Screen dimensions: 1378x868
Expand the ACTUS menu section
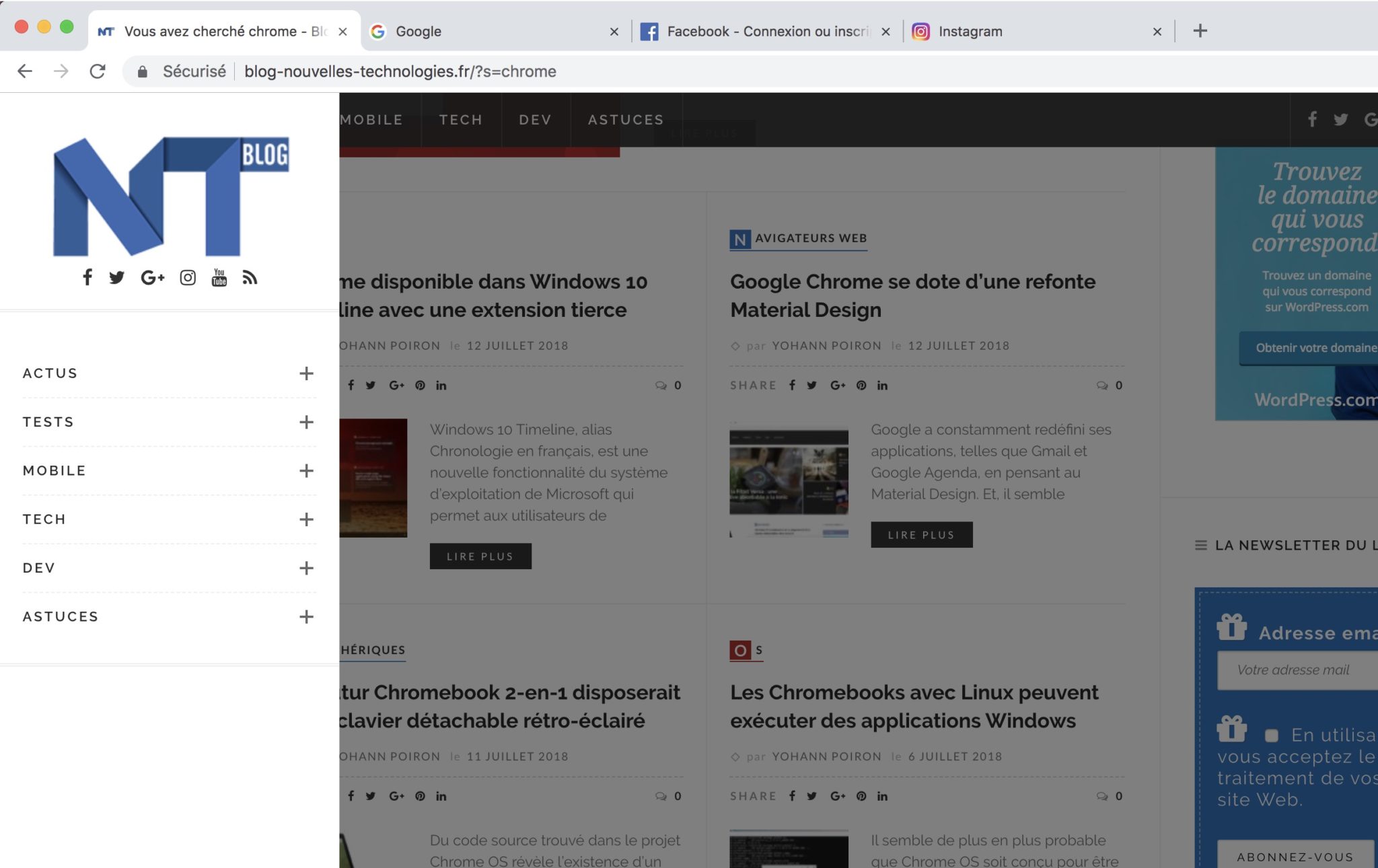point(306,373)
